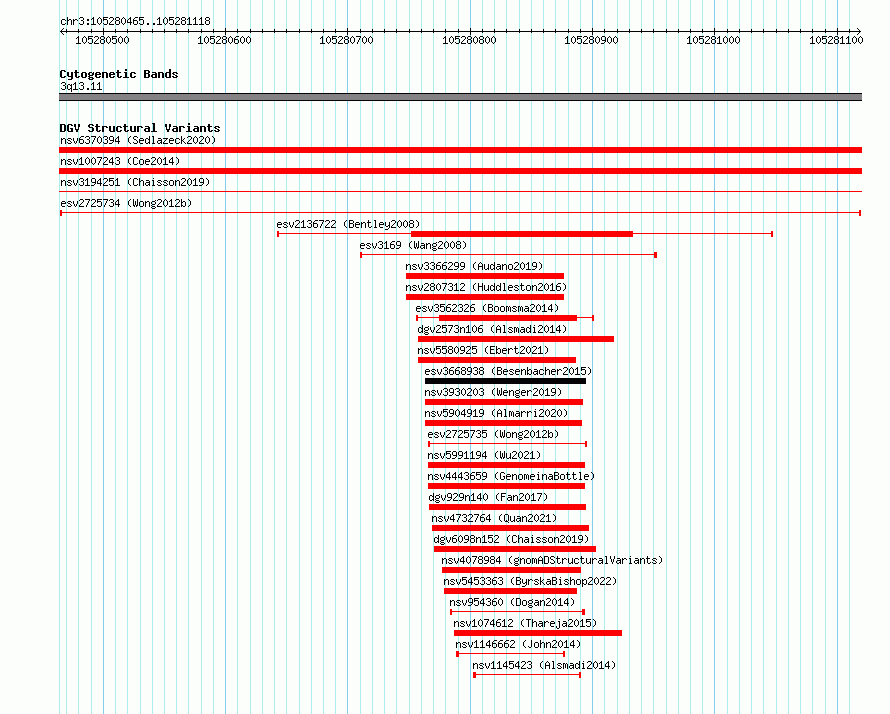Click the nsv5453363 (ByrskaBishop2022) label

(530, 581)
